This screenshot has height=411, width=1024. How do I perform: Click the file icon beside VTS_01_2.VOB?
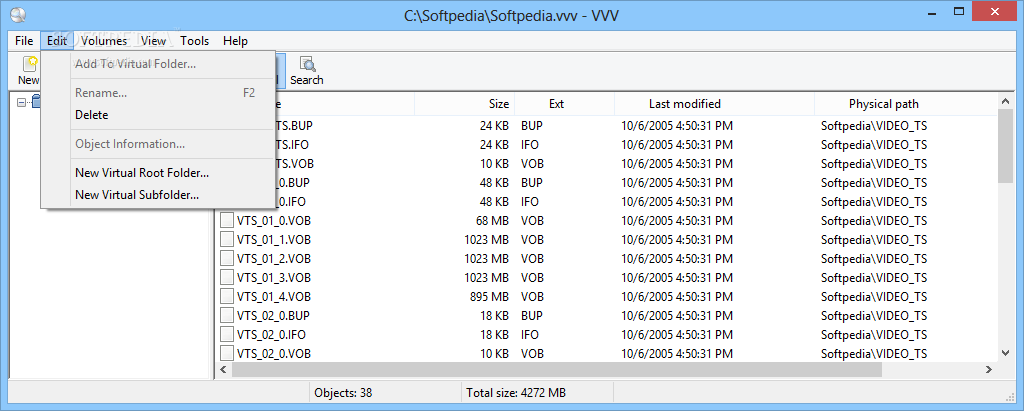227,259
